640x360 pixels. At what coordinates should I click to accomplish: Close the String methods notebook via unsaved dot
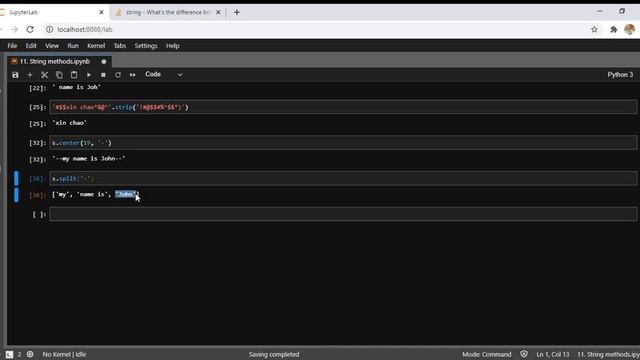tap(104, 62)
